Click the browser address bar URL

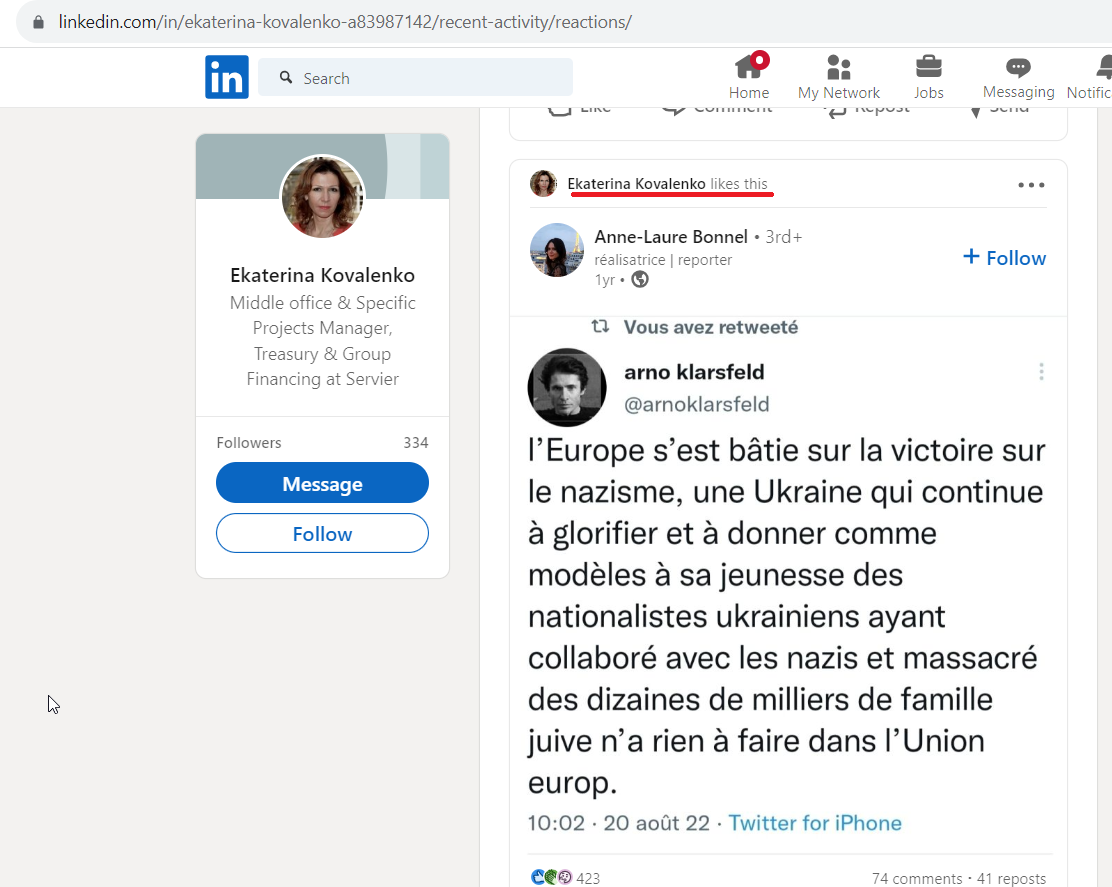(x=345, y=22)
